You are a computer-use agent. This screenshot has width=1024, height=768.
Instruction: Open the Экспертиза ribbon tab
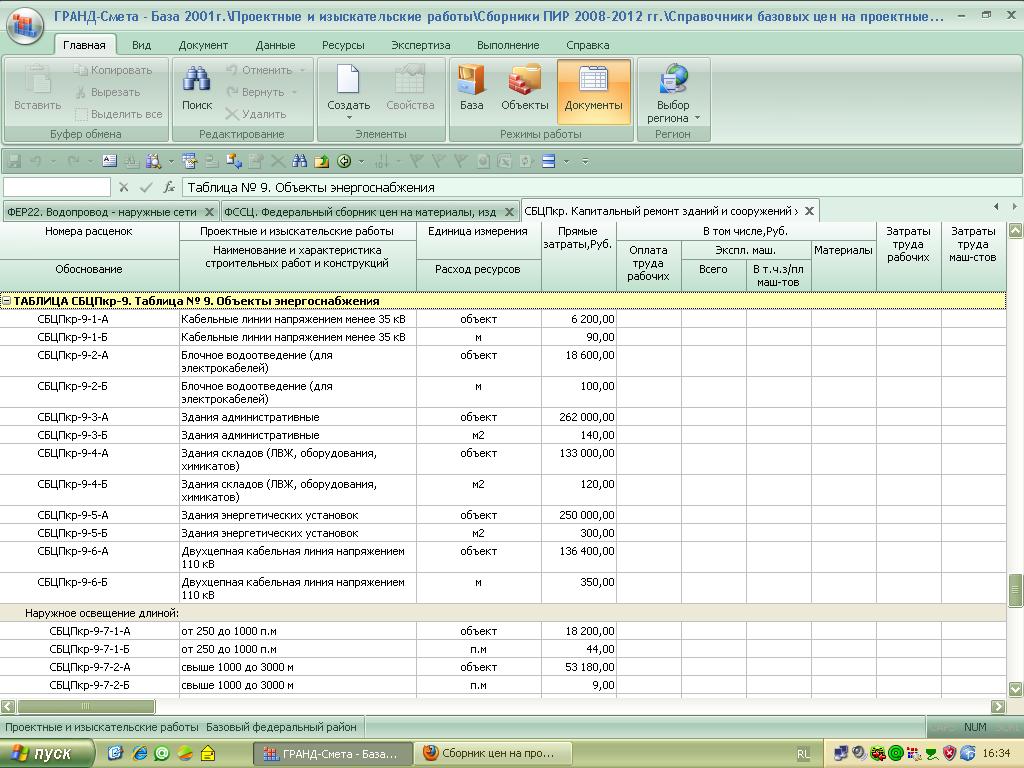click(420, 45)
